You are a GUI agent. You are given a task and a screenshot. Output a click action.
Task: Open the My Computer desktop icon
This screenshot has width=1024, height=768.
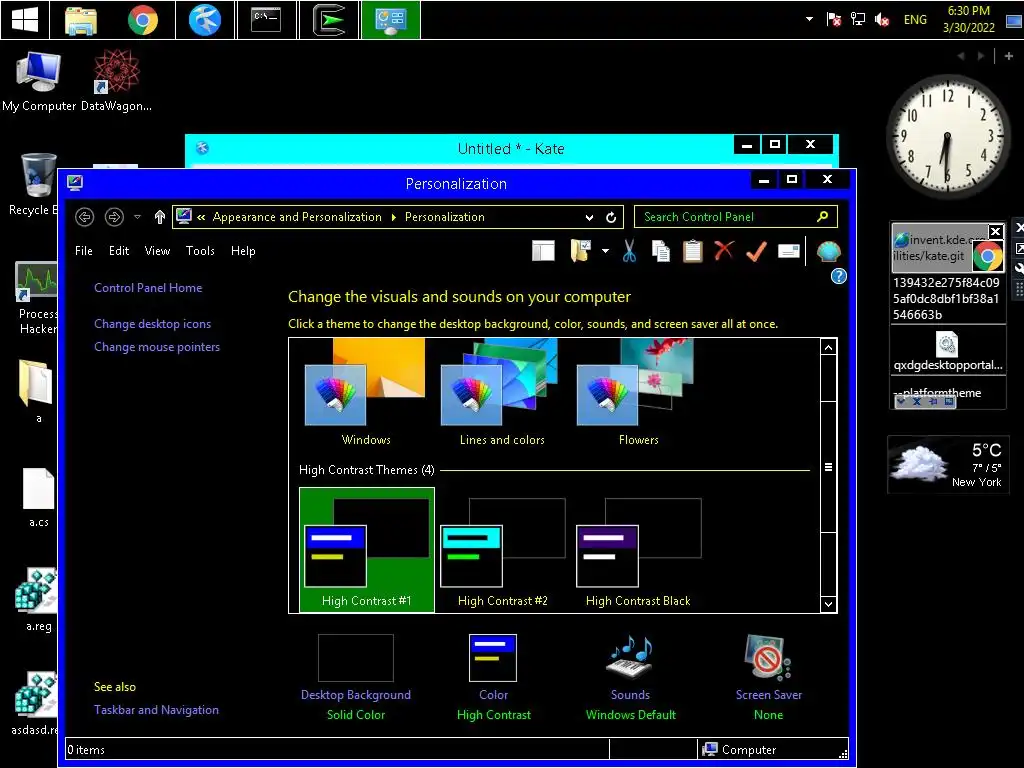coord(39,82)
